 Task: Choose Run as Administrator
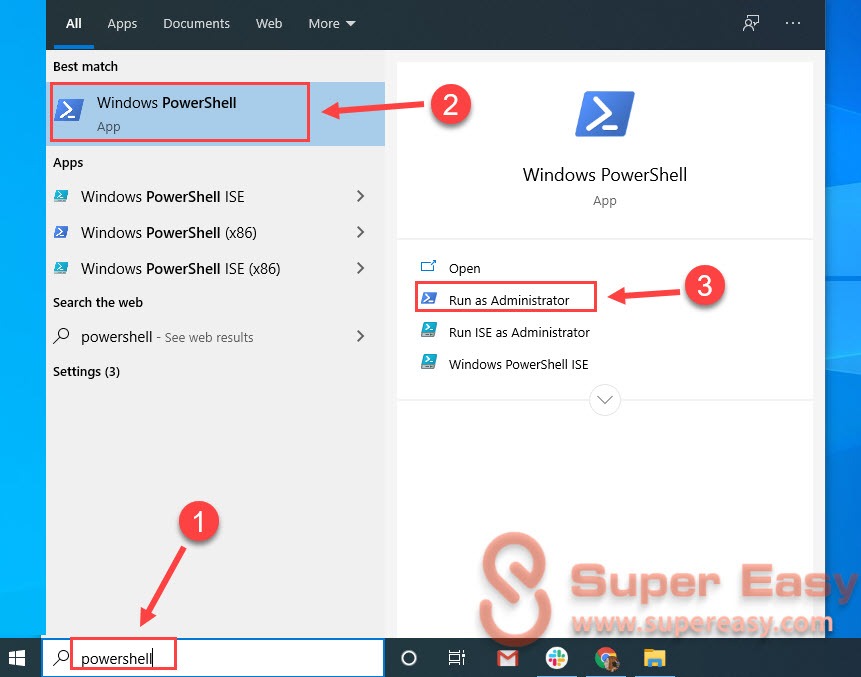[x=506, y=300]
